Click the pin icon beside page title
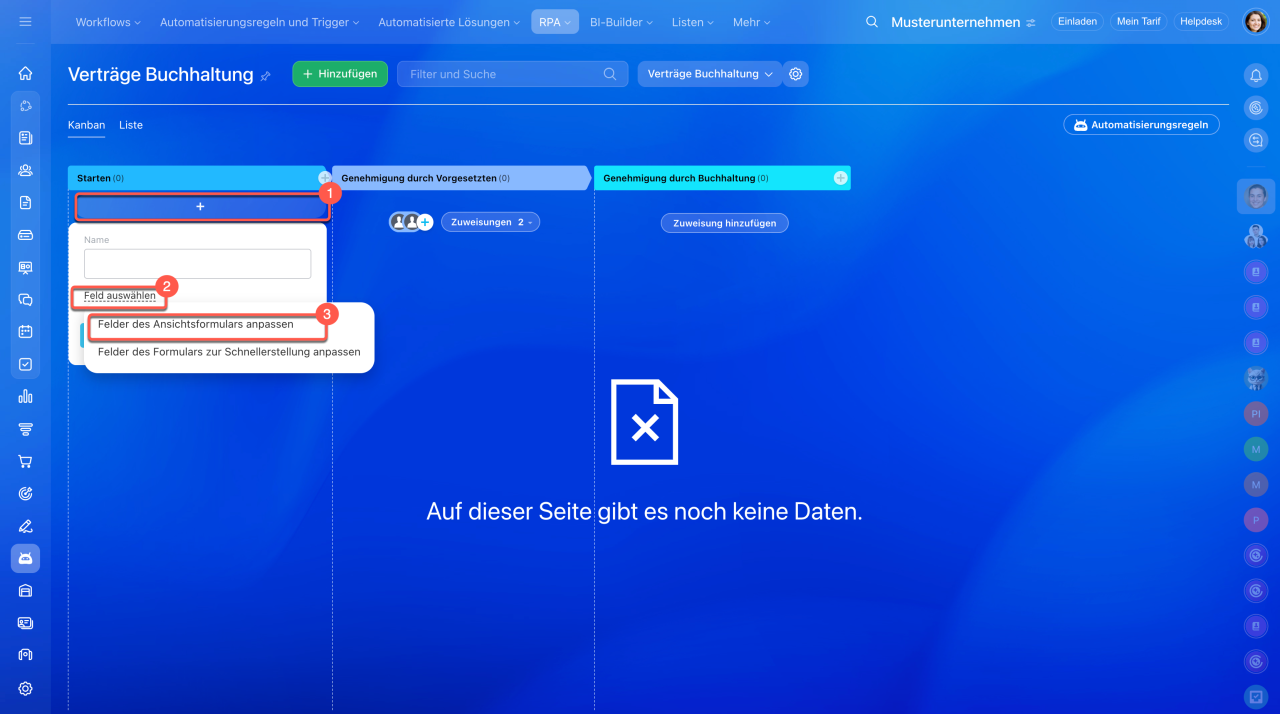Screen dimensions: 1280x714 click(x=265, y=76)
